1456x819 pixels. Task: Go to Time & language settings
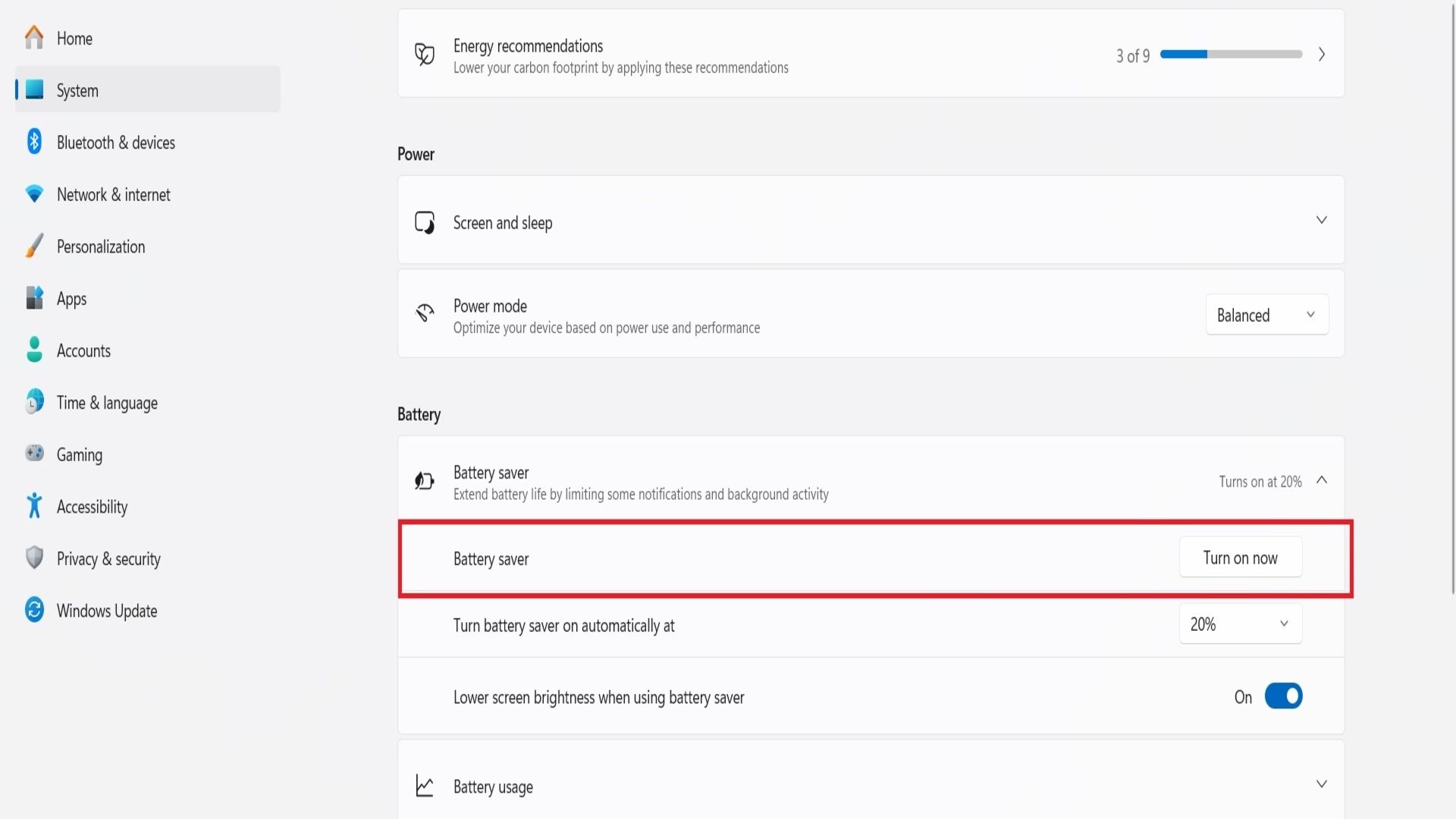click(x=107, y=403)
